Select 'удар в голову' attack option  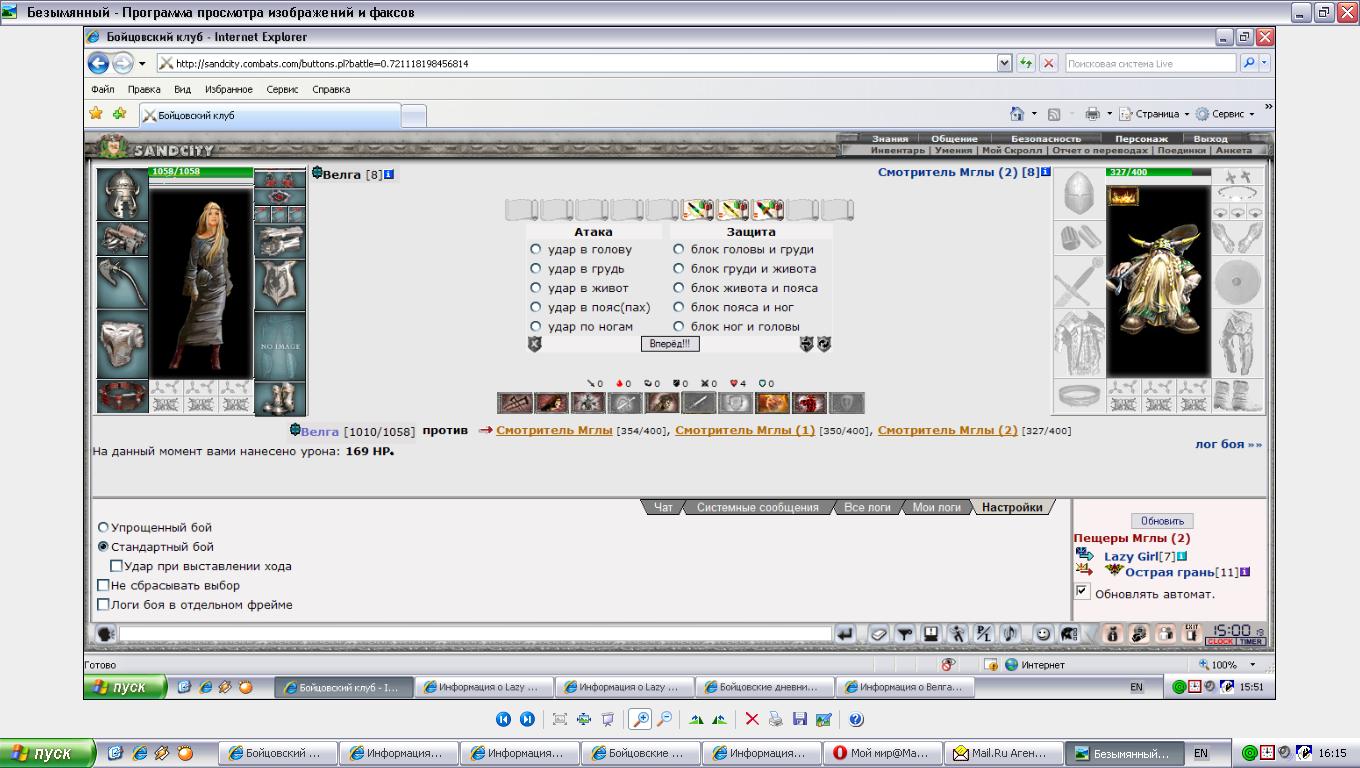pyautogui.click(x=536, y=250)
